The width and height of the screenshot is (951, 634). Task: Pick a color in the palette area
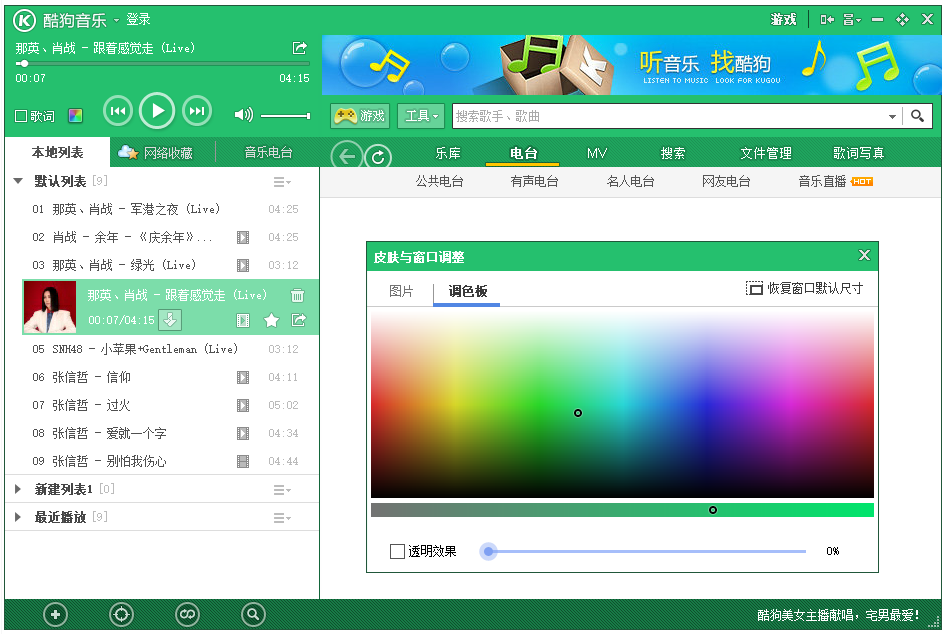point(622,403)
